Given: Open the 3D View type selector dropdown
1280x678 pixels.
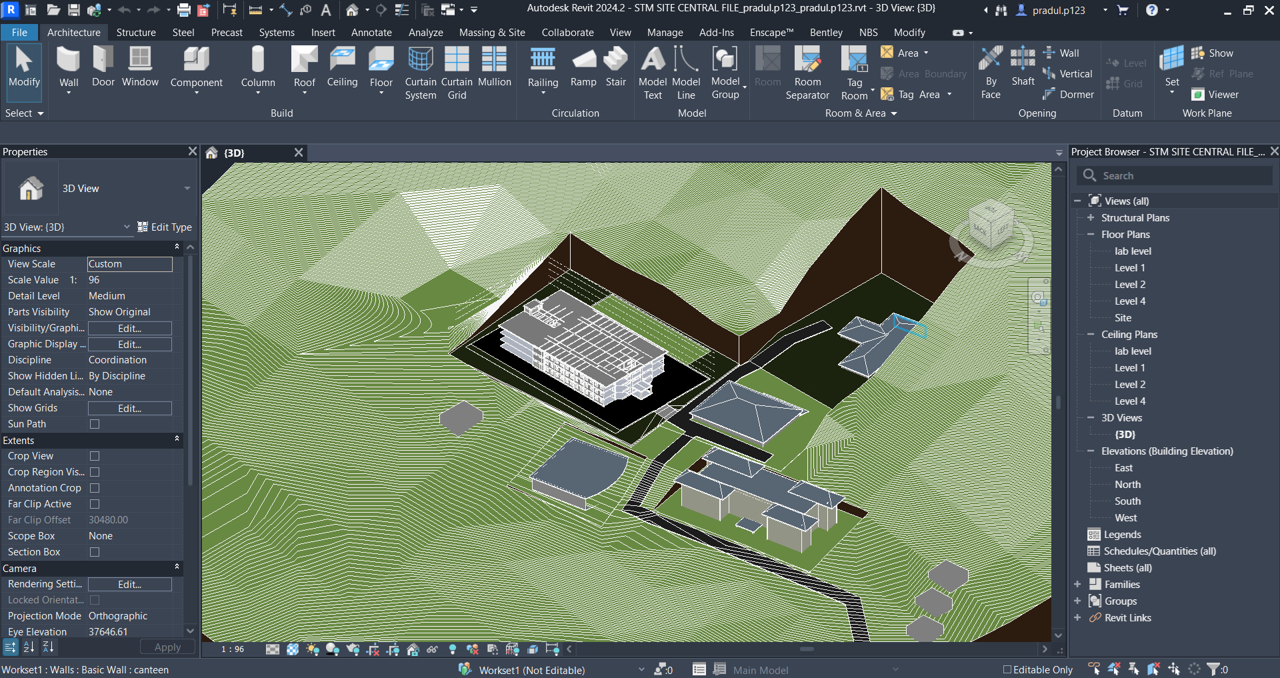Looking at the screenshot, I should click(186, 188).
